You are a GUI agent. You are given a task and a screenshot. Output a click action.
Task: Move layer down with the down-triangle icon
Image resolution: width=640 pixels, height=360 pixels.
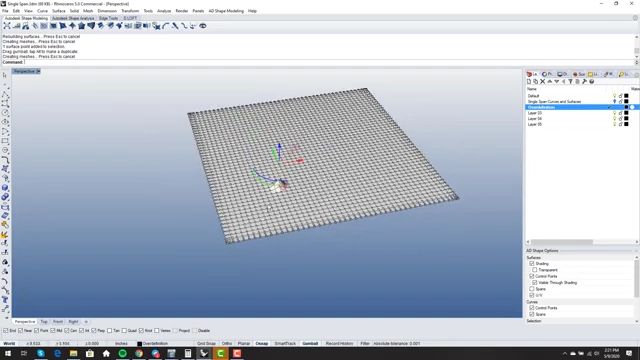tap(556, 82)
